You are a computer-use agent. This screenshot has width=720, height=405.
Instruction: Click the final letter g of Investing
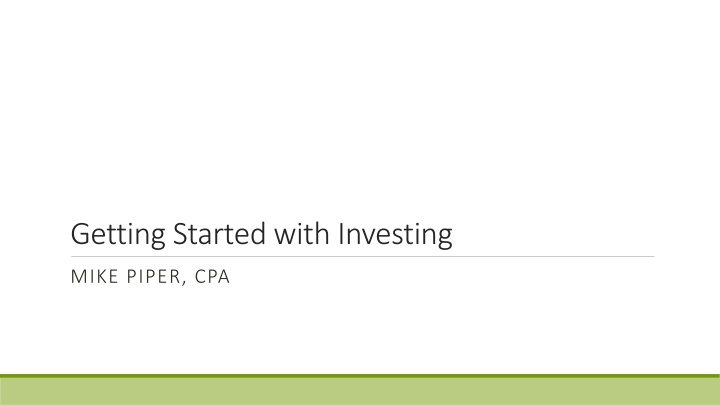[x=445, y=238]
